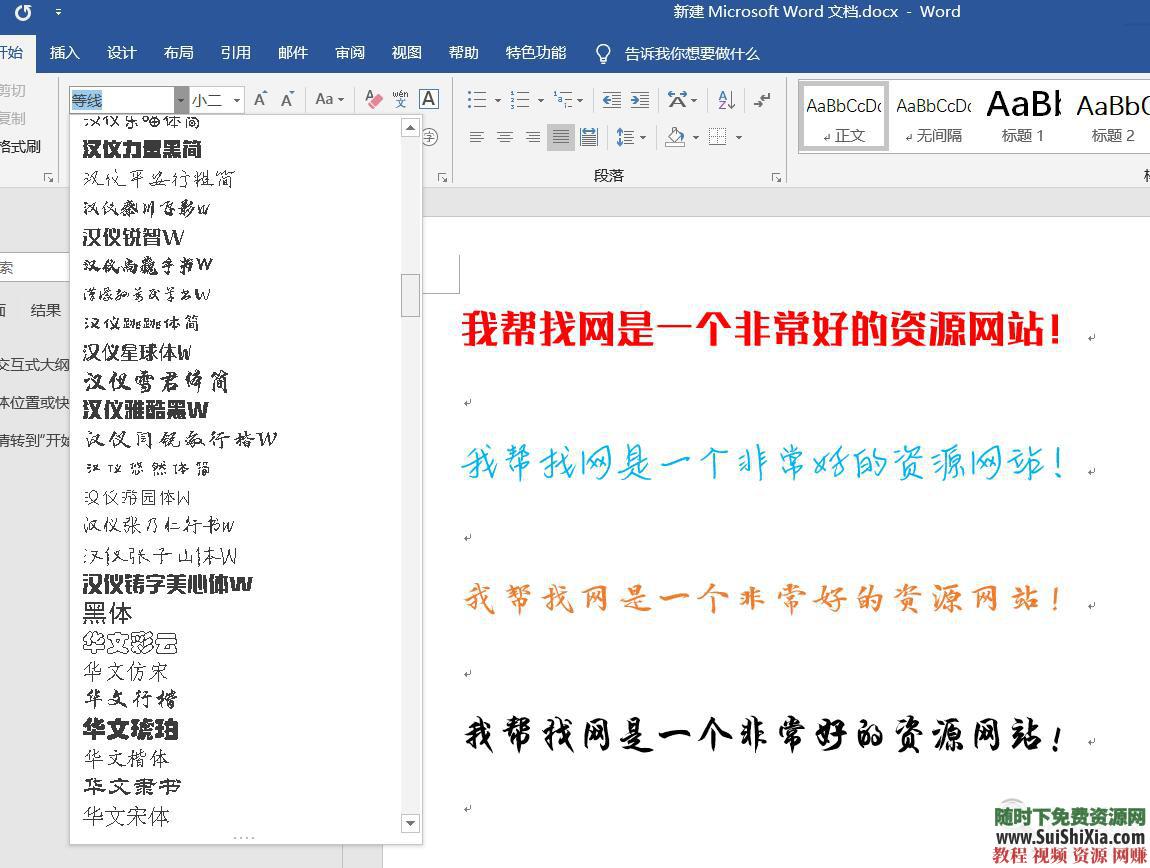
Task: Select the Decrease Font Size icon
Action: [287, 99]
